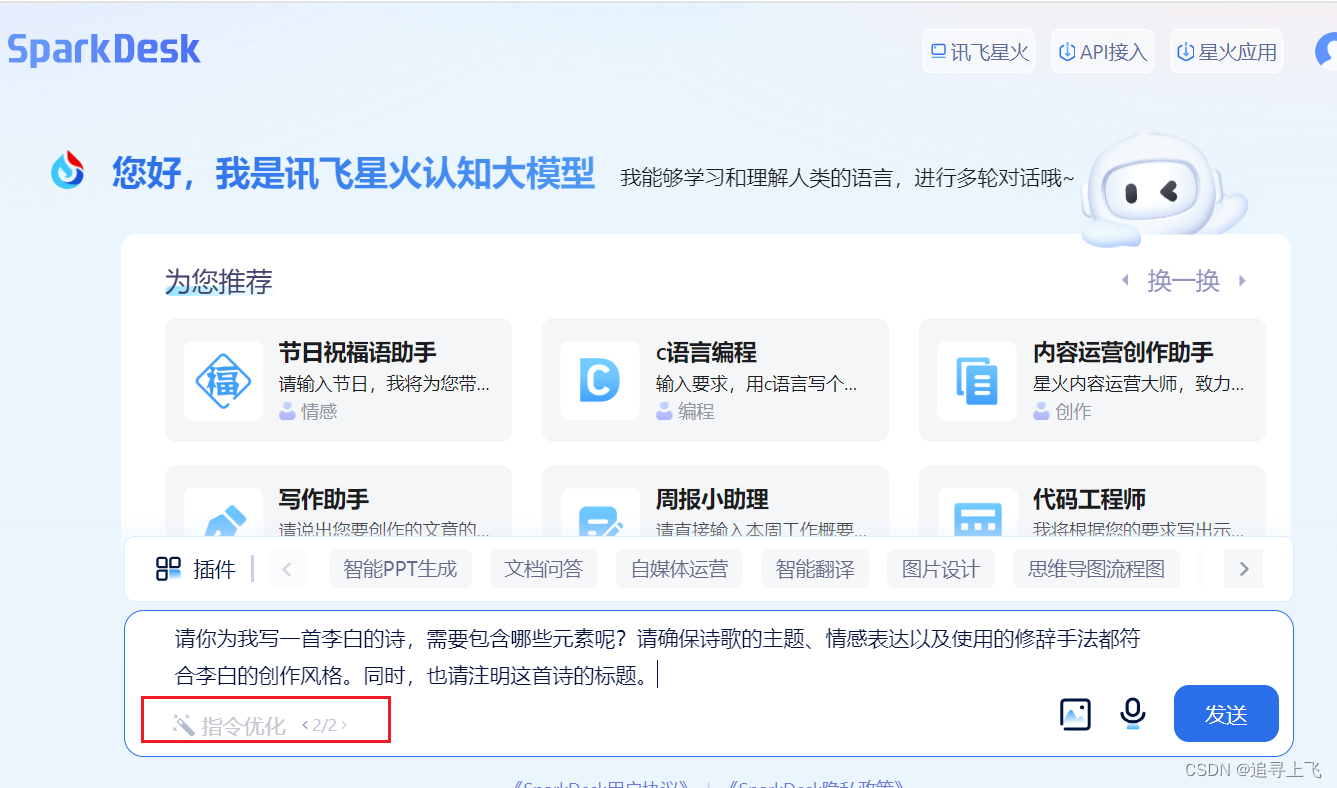Select 智能PPT生成 plugin
Image resolution: width=1337 pixels, height=788 pixels.
point(400,569)
